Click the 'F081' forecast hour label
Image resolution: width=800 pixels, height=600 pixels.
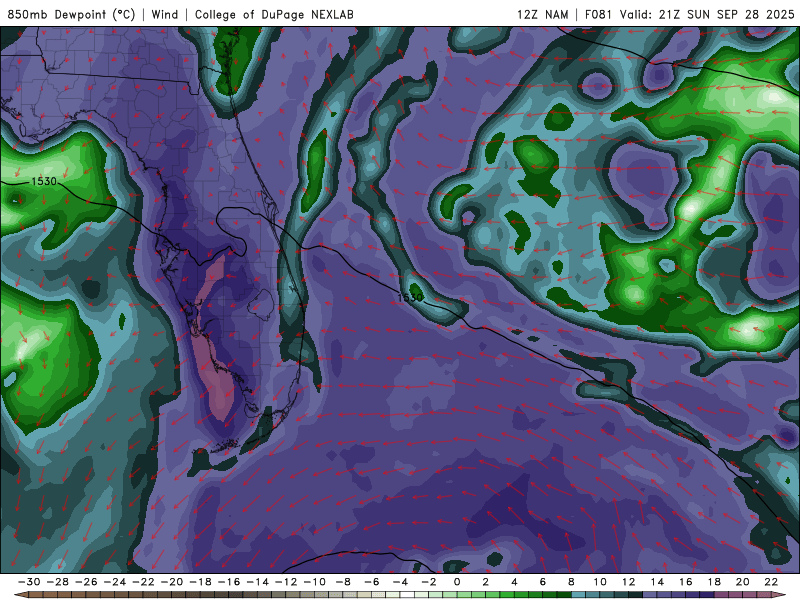coord(598,14)
